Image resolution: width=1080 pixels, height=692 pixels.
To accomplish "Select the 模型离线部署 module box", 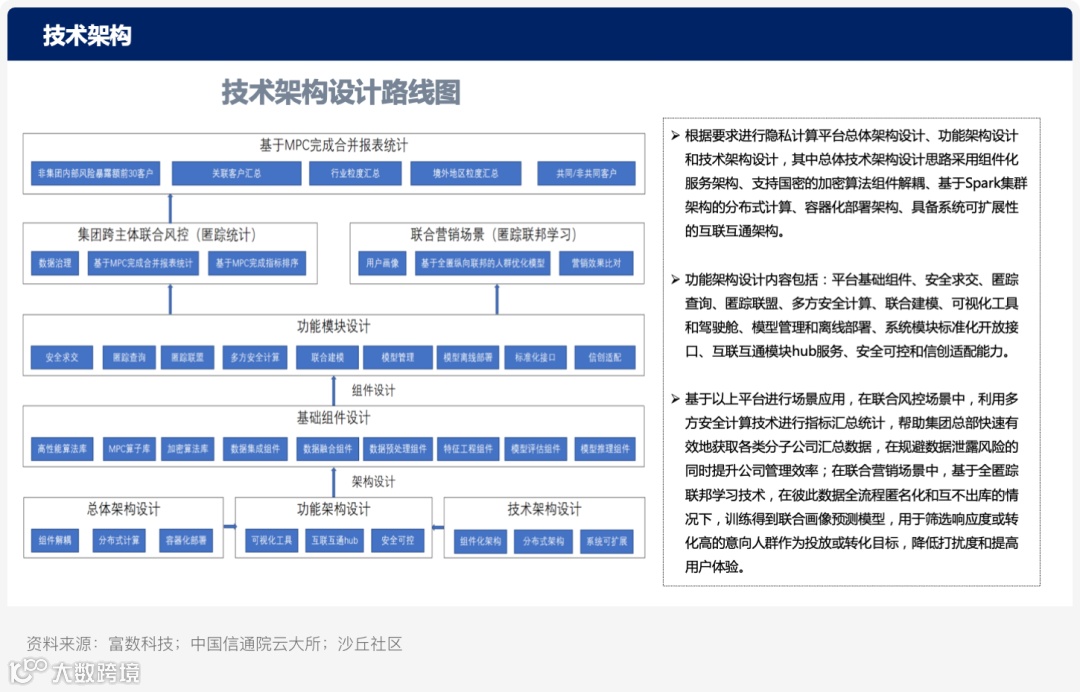I will [x=468, y=357].
